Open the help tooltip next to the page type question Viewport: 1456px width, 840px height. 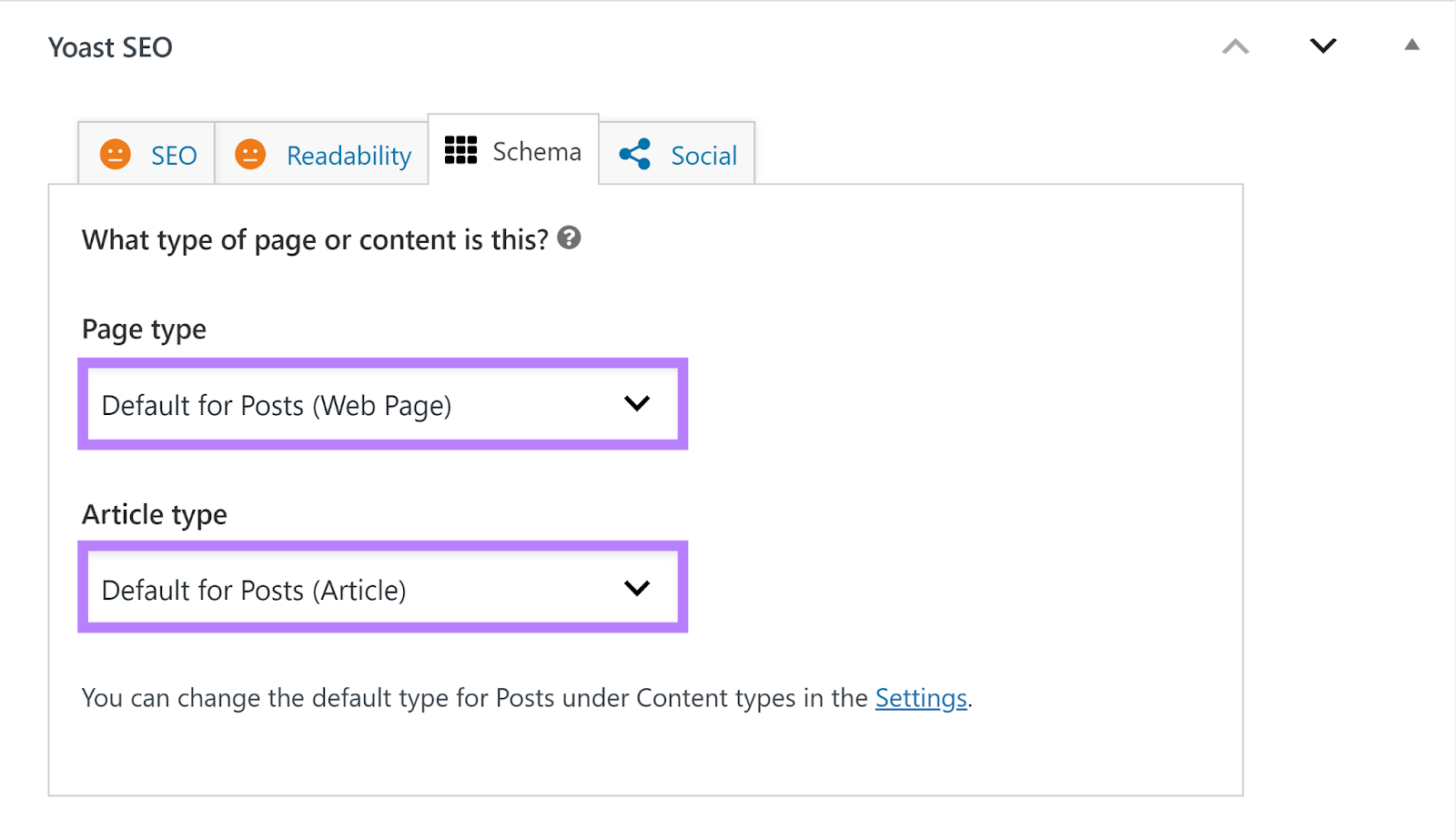[x=570, y=239]
